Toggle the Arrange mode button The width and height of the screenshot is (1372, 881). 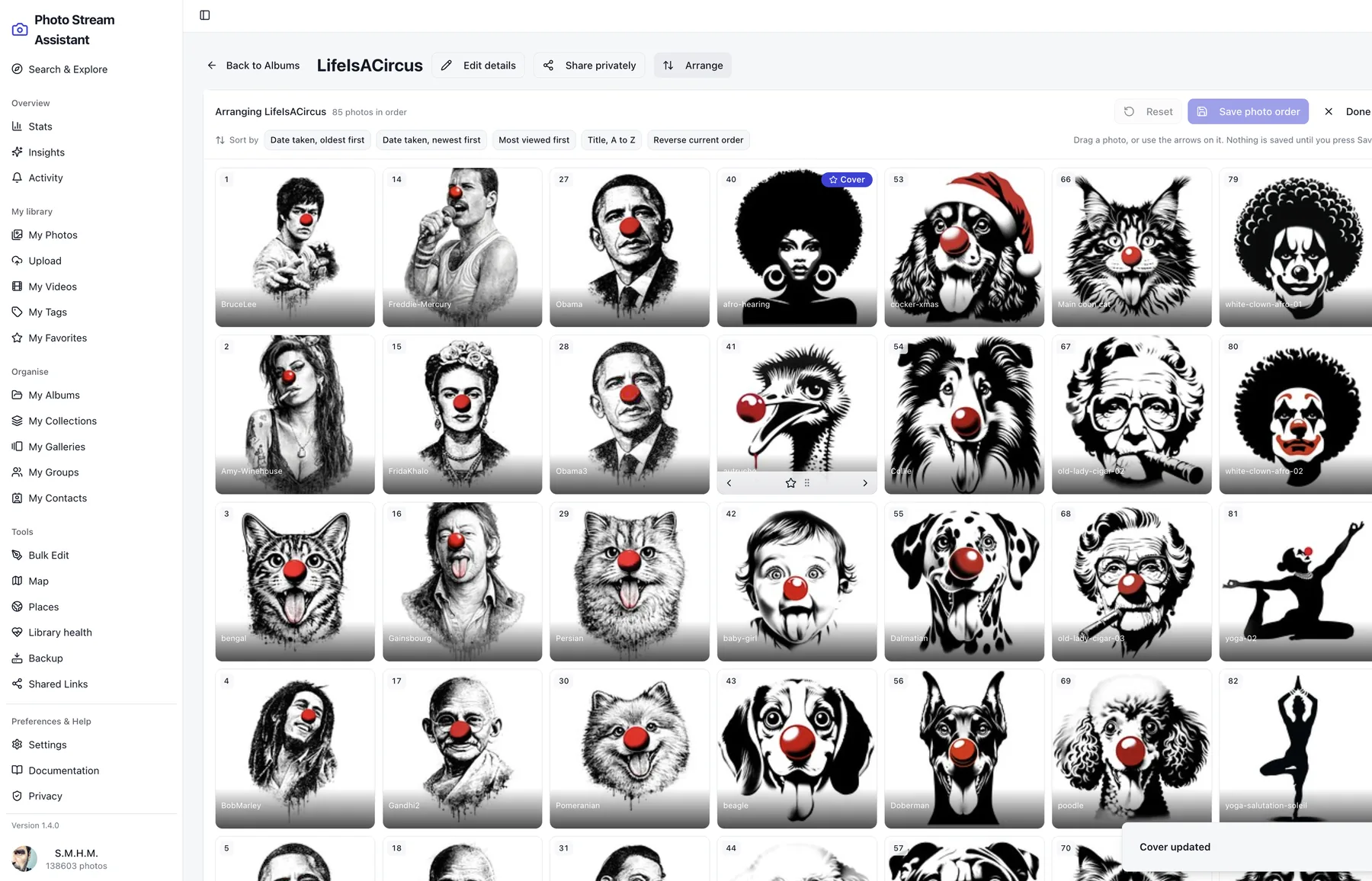[x=693, y=66]
